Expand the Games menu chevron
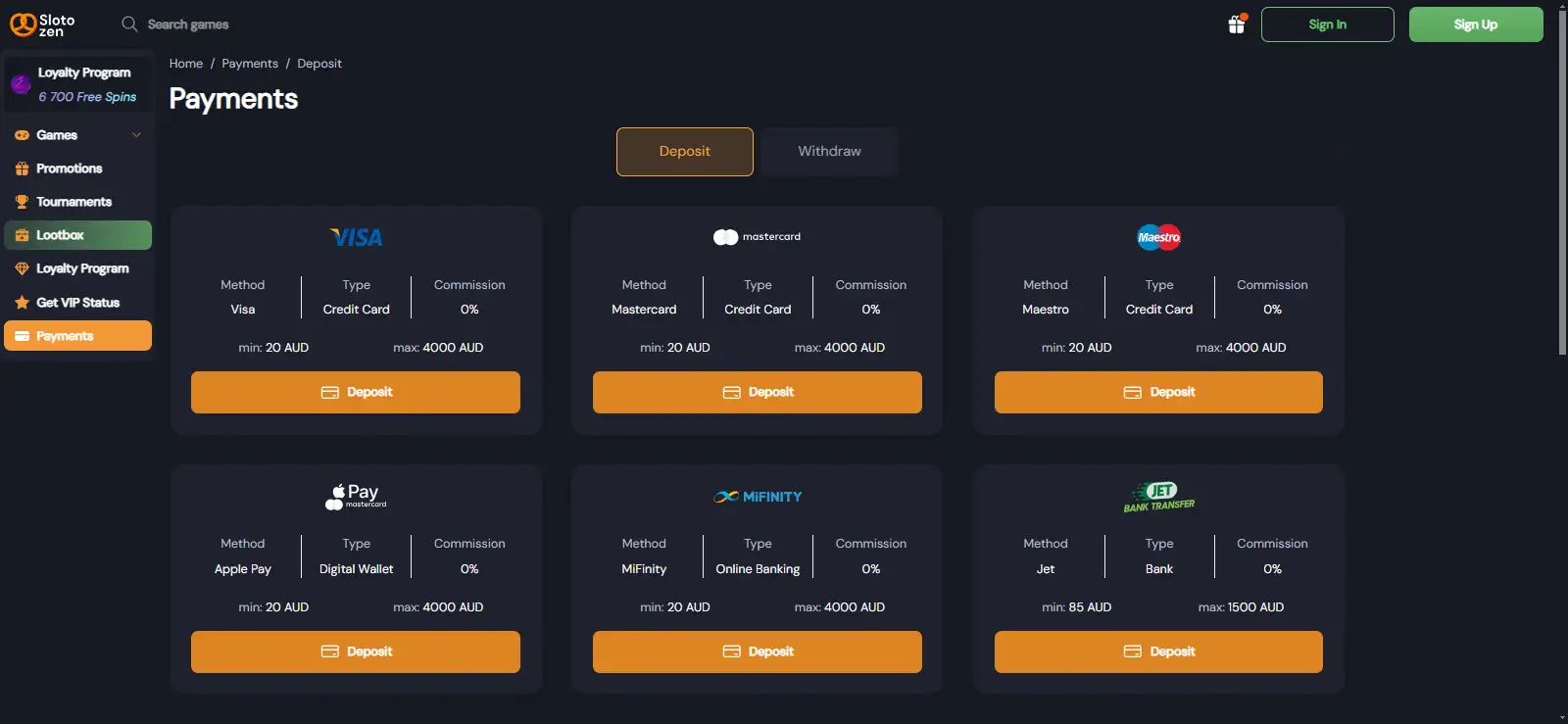 tap(136, 135)
